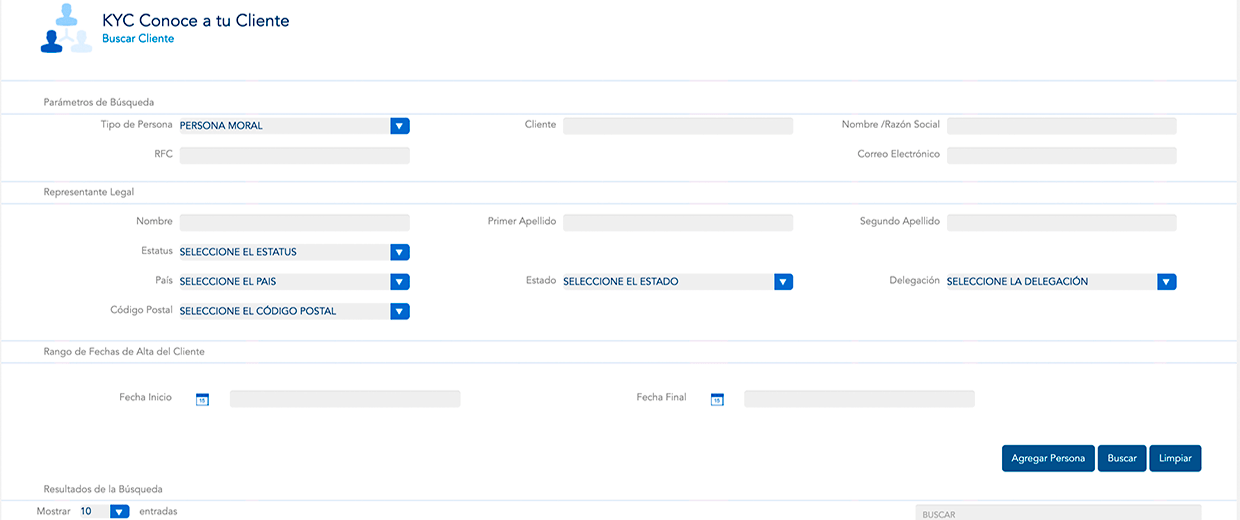Focus the Primer Apellido field
This screenshot has width=1240, height=520.
click(677, 222)
